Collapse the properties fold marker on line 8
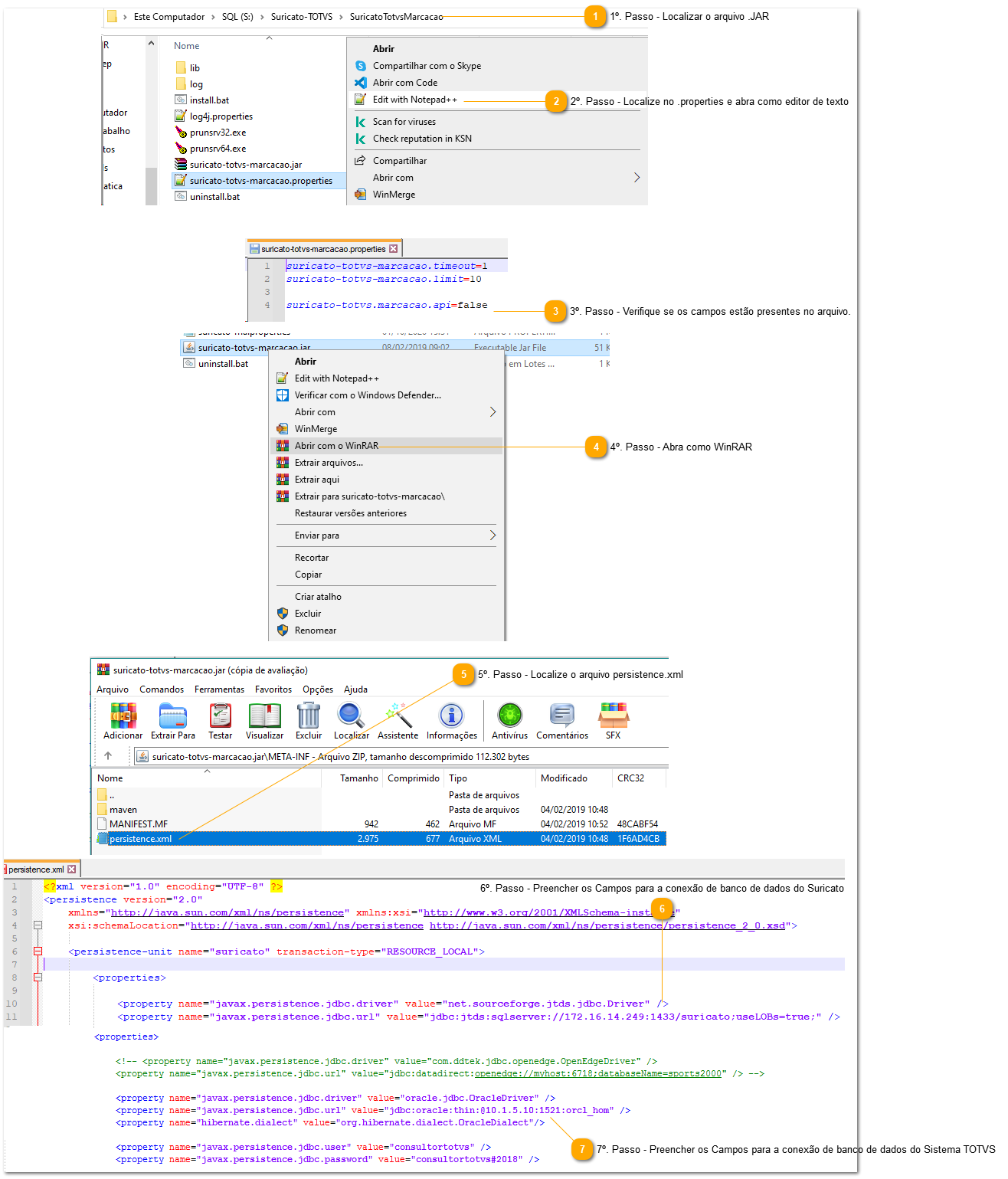The width and height of the screenshot is (1008, 1179). tap(38, 978)
